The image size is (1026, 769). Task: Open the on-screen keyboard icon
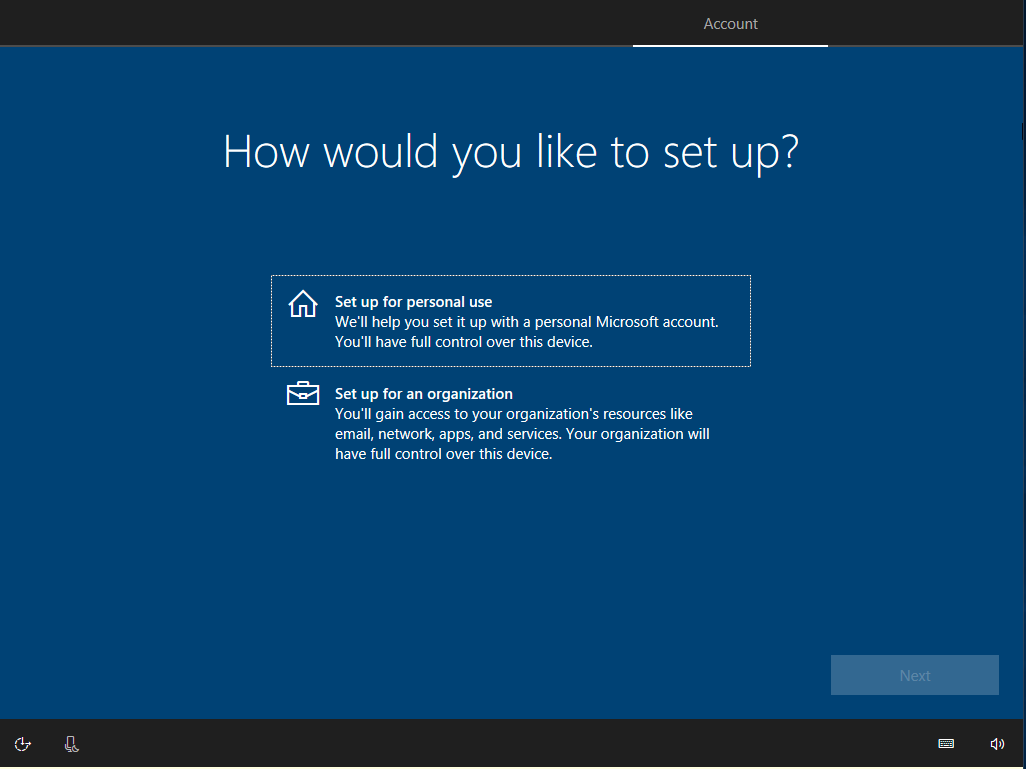coord(946,743)
